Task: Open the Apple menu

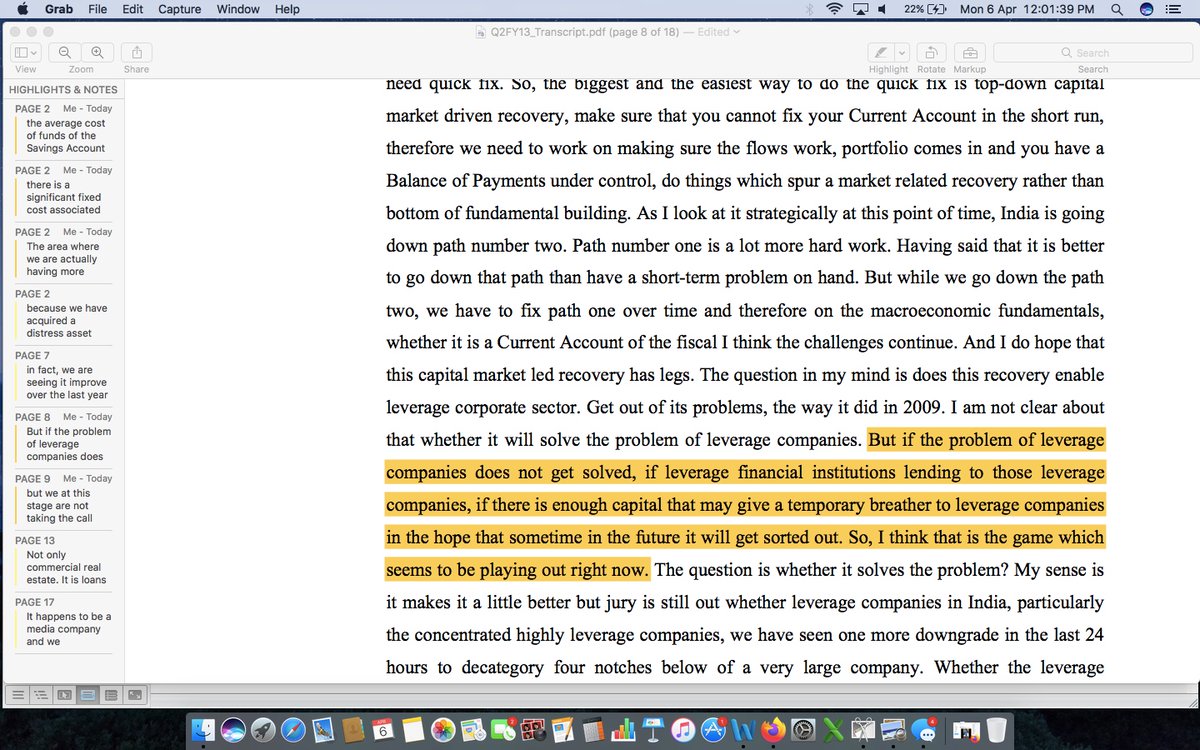Action: 22,9
